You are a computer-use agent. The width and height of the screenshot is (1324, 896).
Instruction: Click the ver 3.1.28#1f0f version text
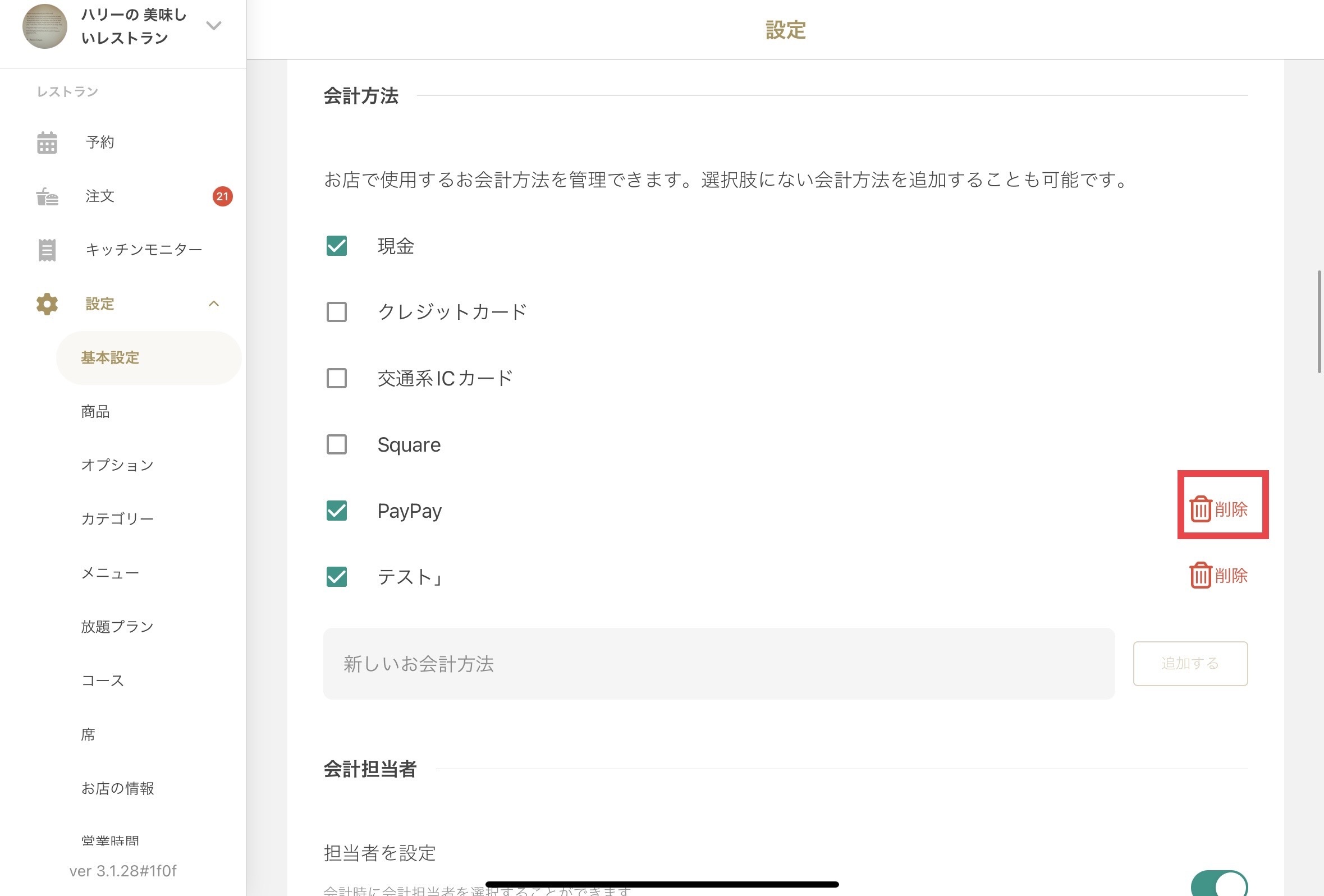pyautogui.click(x=123, y=871)
